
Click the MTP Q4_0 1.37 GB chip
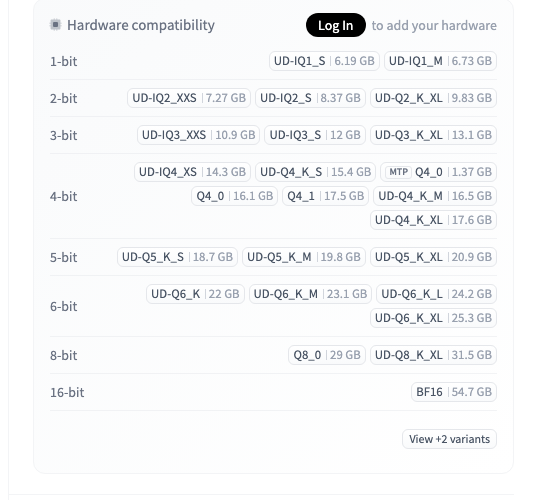coord(438,172)
